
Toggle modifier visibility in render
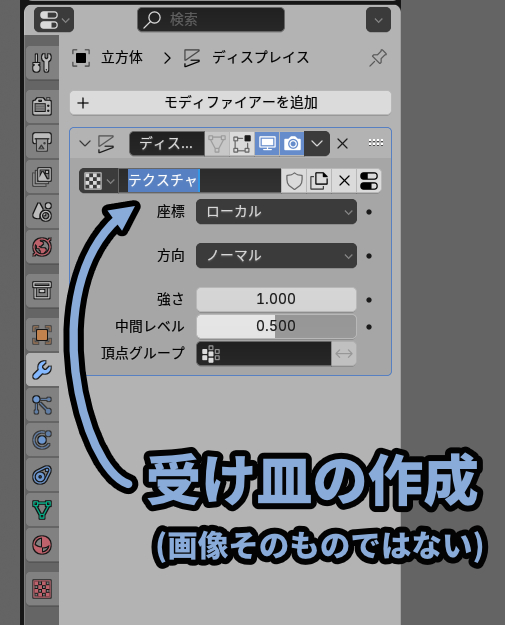pyautogui.click(x=292, y=143)
